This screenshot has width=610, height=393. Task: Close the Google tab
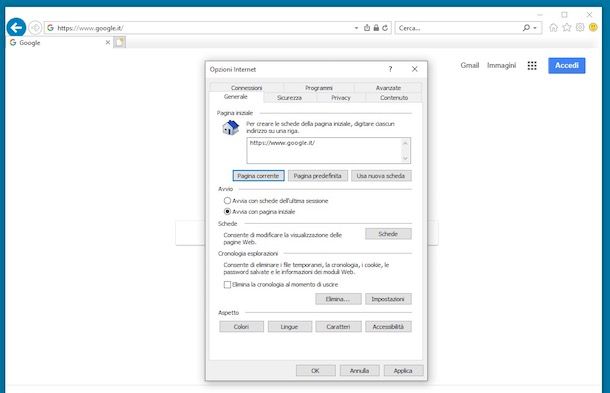(x=108, y=42)
